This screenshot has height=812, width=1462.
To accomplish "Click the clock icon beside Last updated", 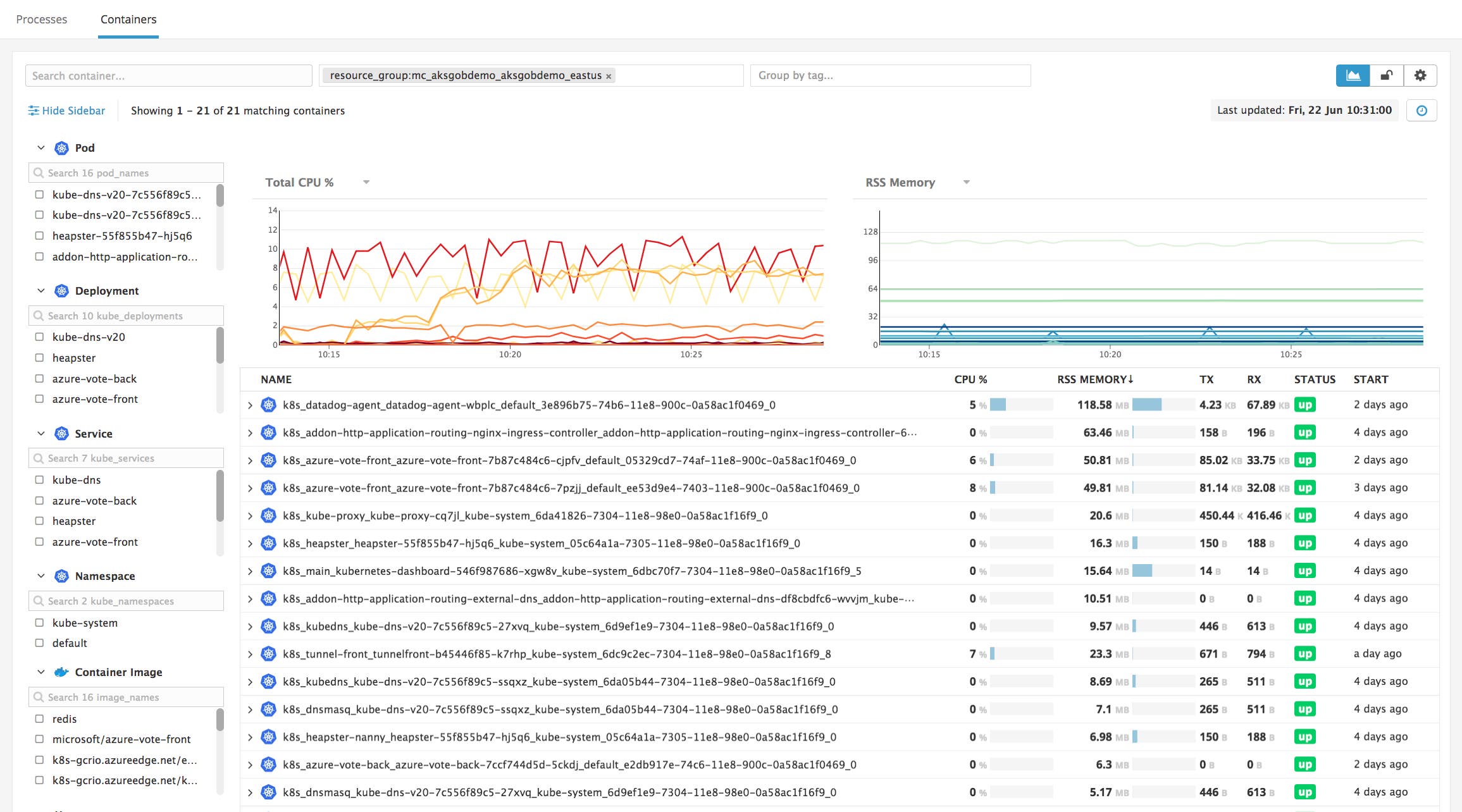I will click(1423, 110).
